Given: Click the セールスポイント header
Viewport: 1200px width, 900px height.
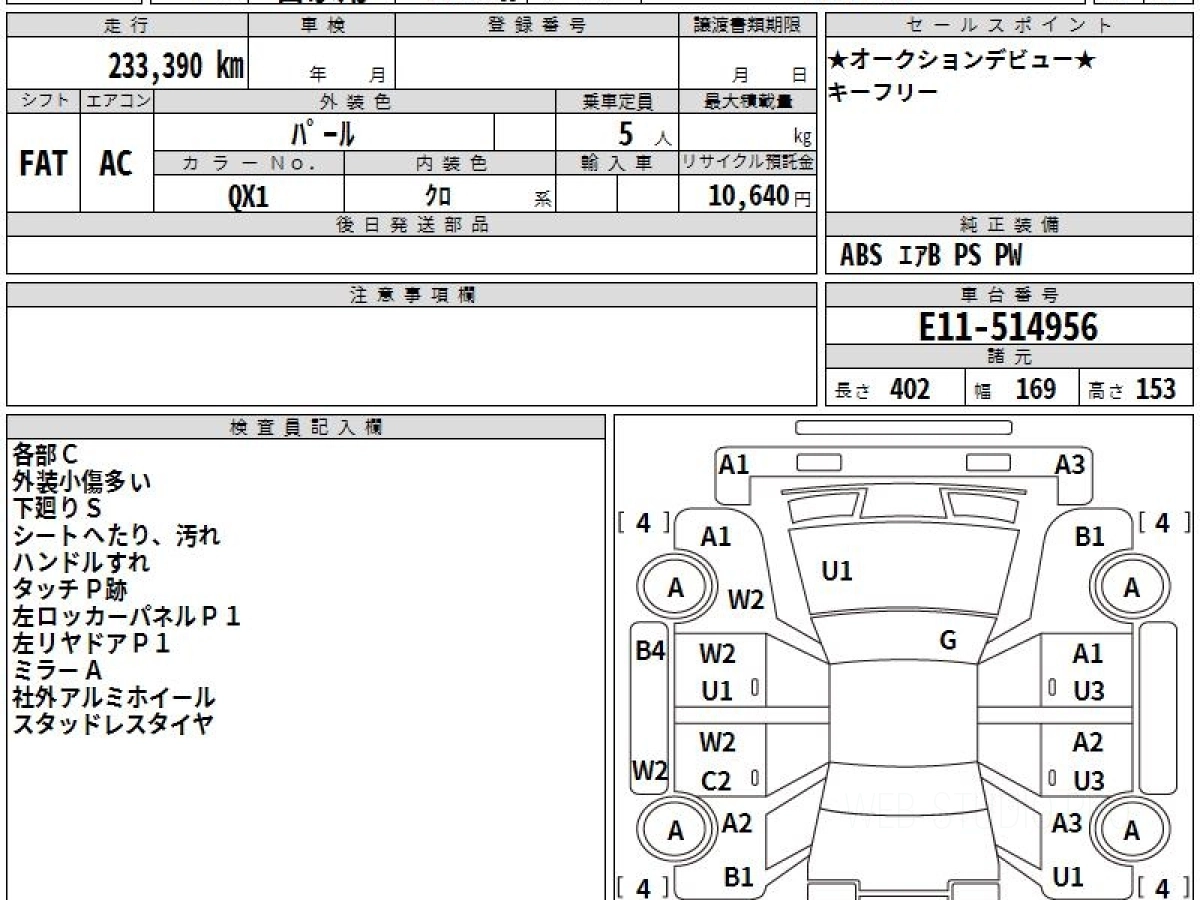Looking at the screenshot, I should click(x=1010, y=26).
